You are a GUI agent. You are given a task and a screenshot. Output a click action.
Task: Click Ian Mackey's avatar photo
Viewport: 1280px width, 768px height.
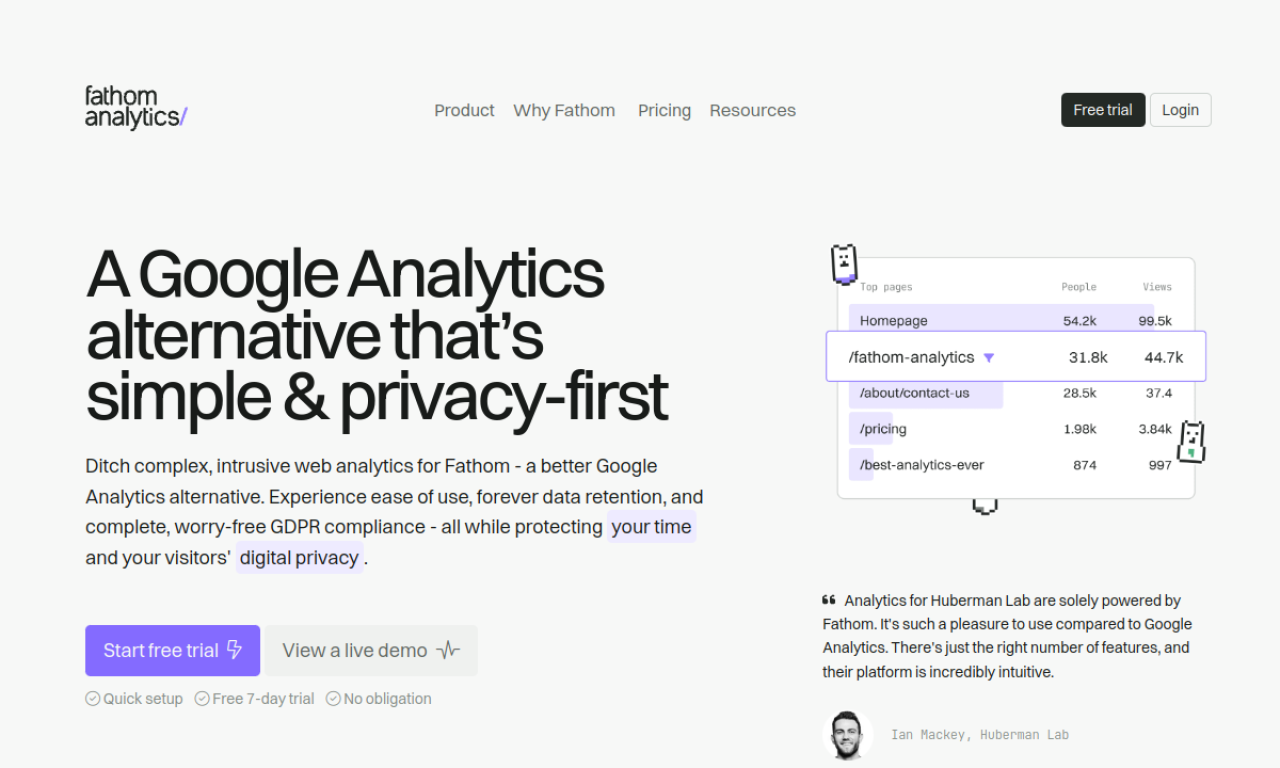coord(847,735)
